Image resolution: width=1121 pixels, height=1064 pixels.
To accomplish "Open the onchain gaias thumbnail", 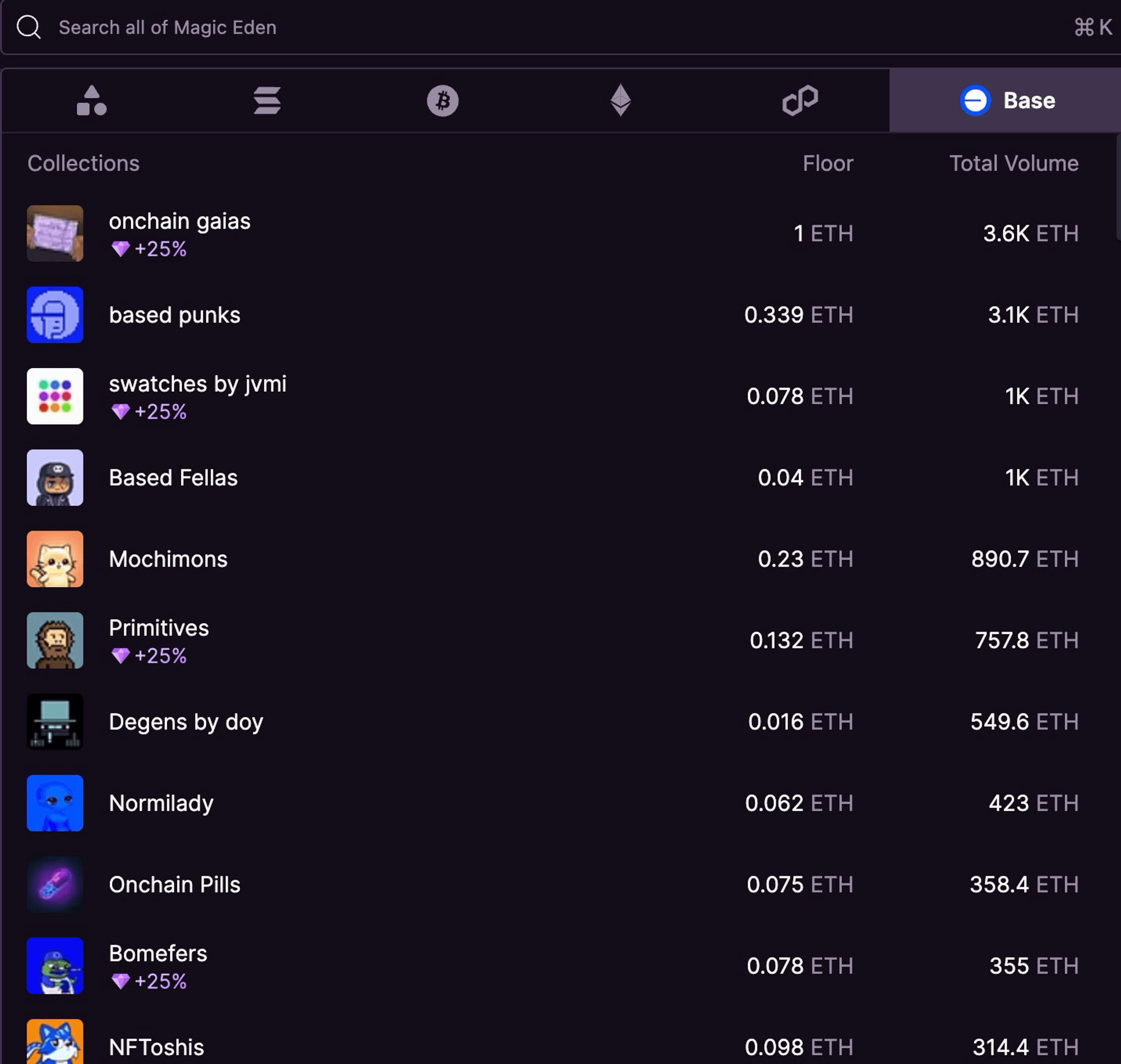I will (x=55, y=233).
